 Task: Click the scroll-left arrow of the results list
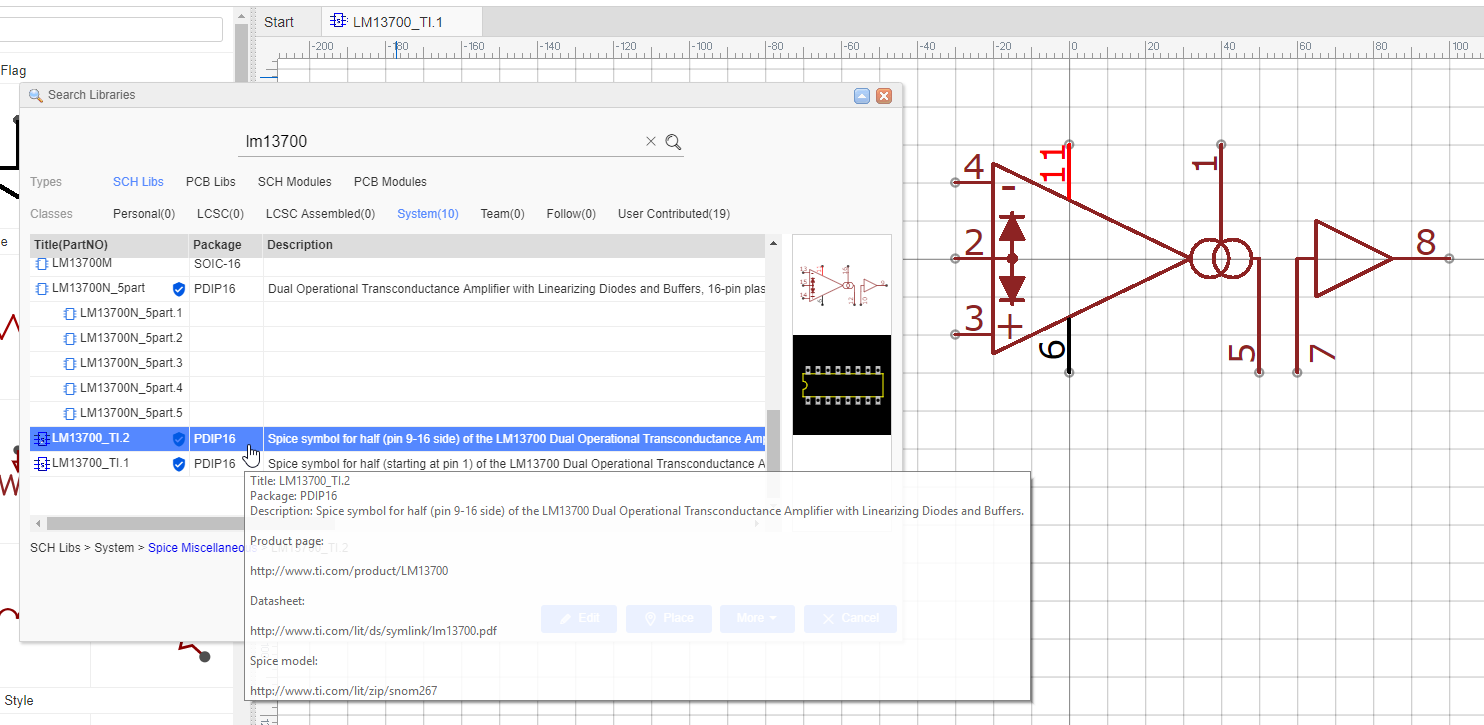click(38, 523)
